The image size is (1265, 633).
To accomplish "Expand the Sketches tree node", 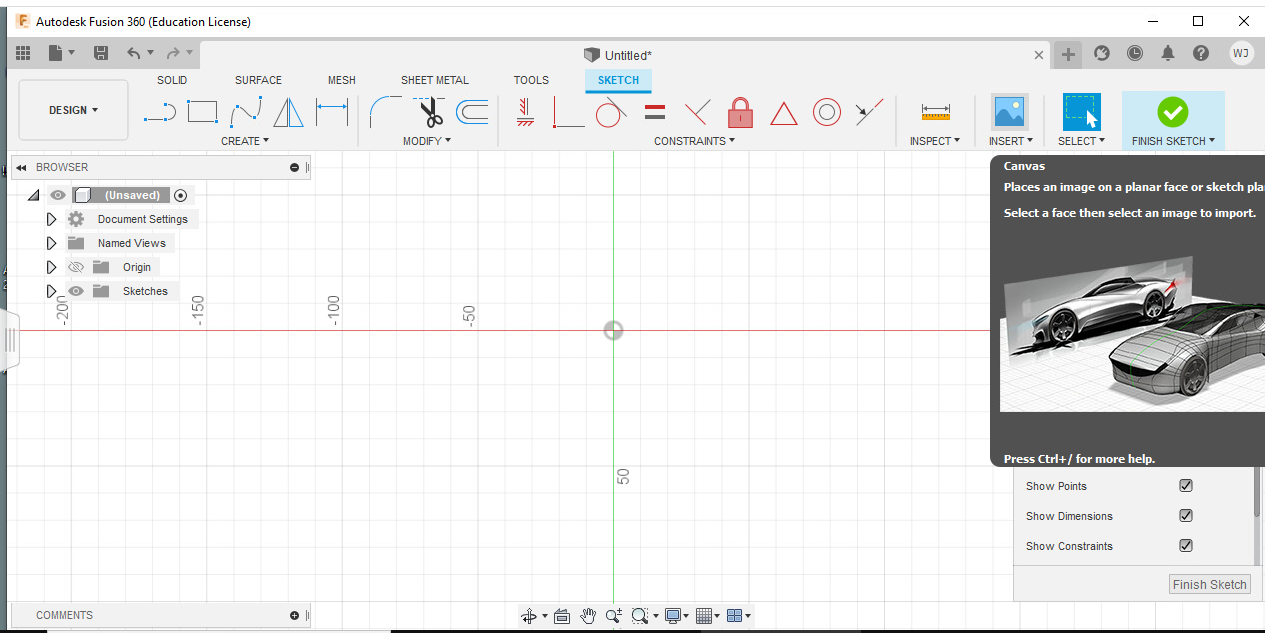I will [x=52, y=291].
